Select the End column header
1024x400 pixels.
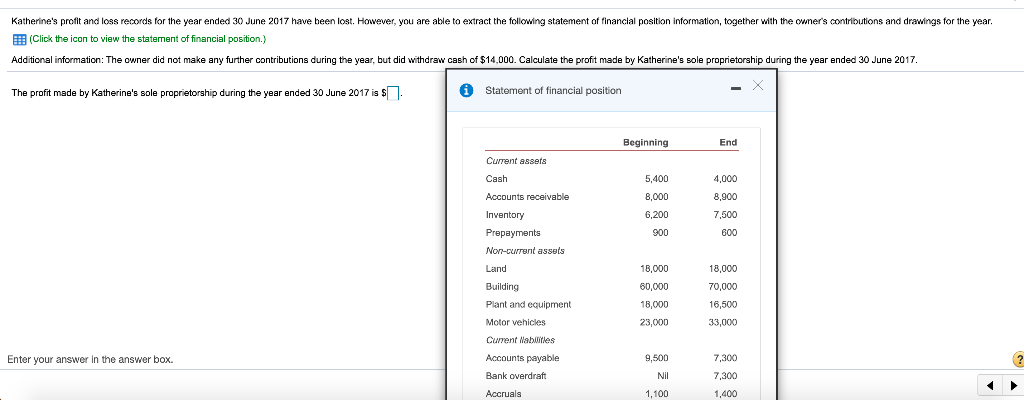pos(728,142)
